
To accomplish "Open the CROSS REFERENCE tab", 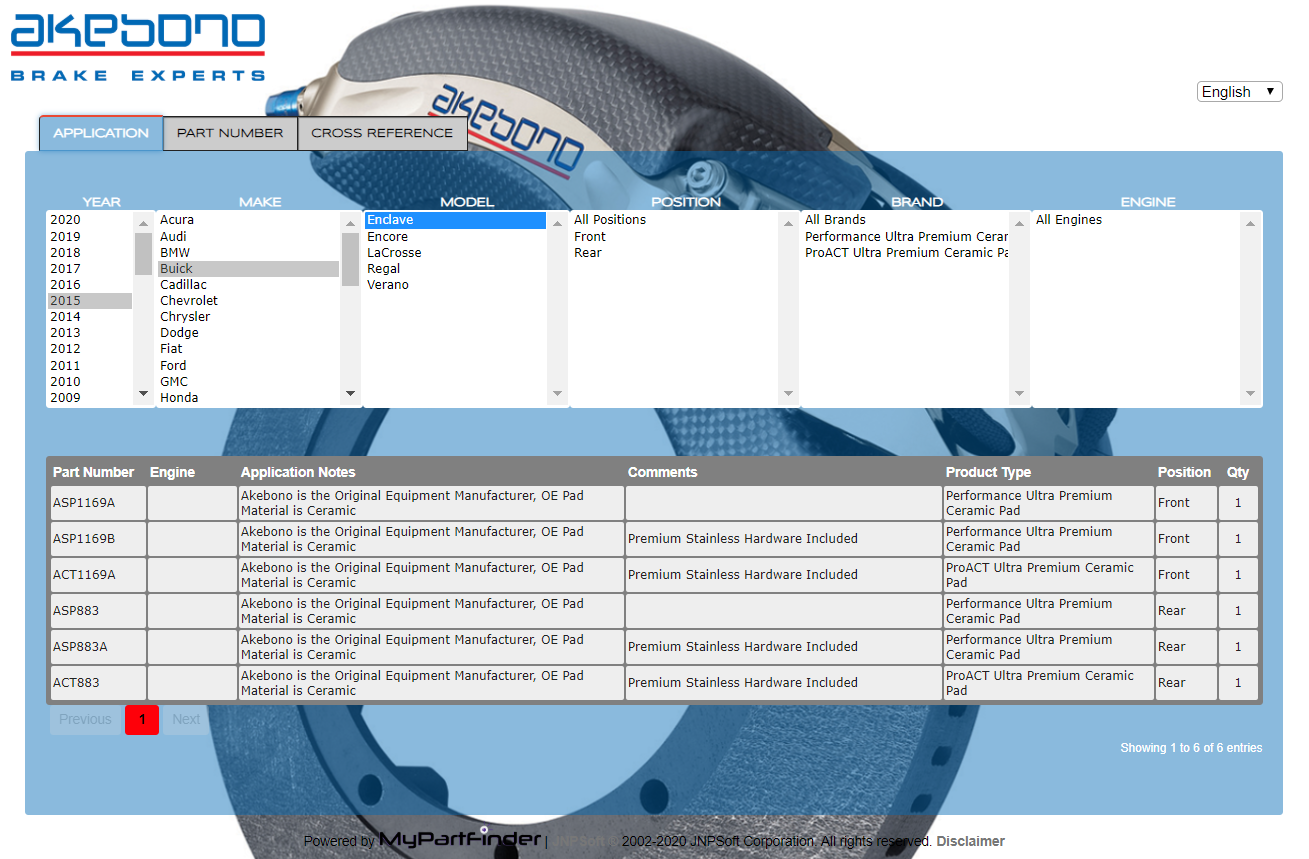I will 382,133.
